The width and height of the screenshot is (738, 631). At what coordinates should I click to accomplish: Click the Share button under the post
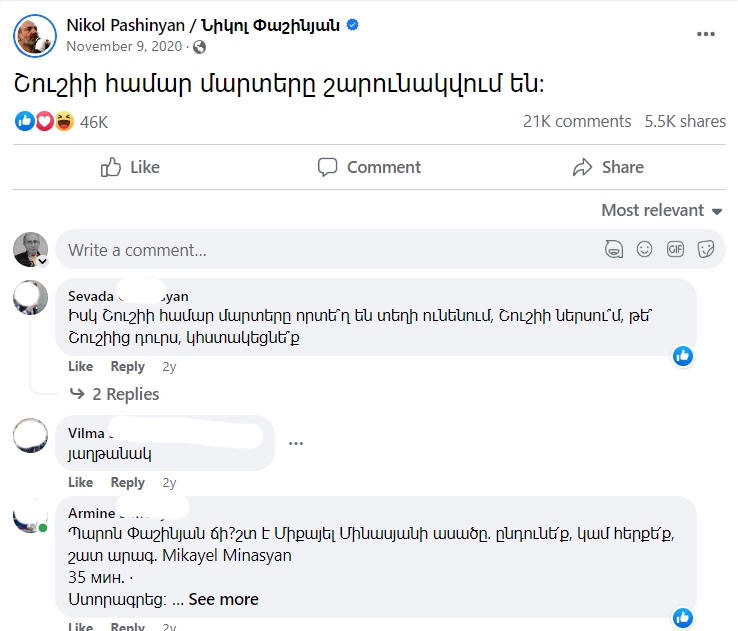pyautogui.click(x=608, y=167)
